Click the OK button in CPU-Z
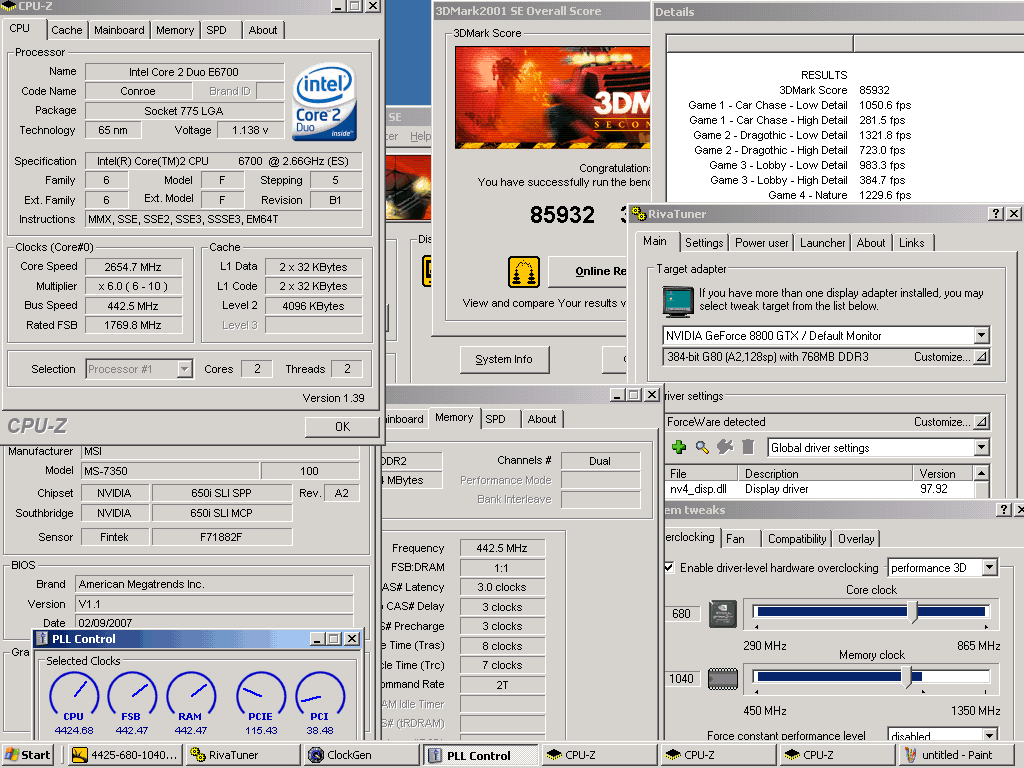 coord(342,426)
